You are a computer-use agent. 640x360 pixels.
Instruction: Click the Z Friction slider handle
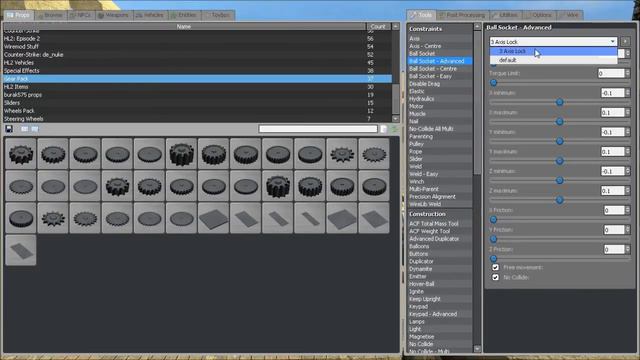pos(493,258)
